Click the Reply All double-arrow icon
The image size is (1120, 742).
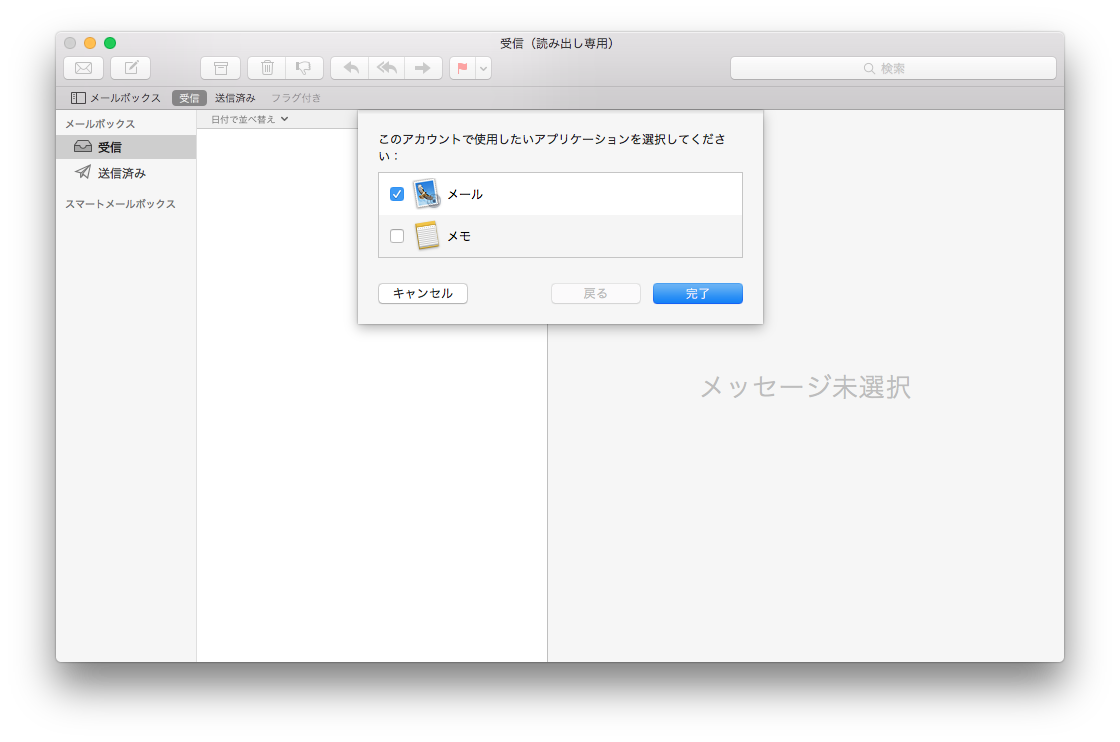(x=386, y=68)
